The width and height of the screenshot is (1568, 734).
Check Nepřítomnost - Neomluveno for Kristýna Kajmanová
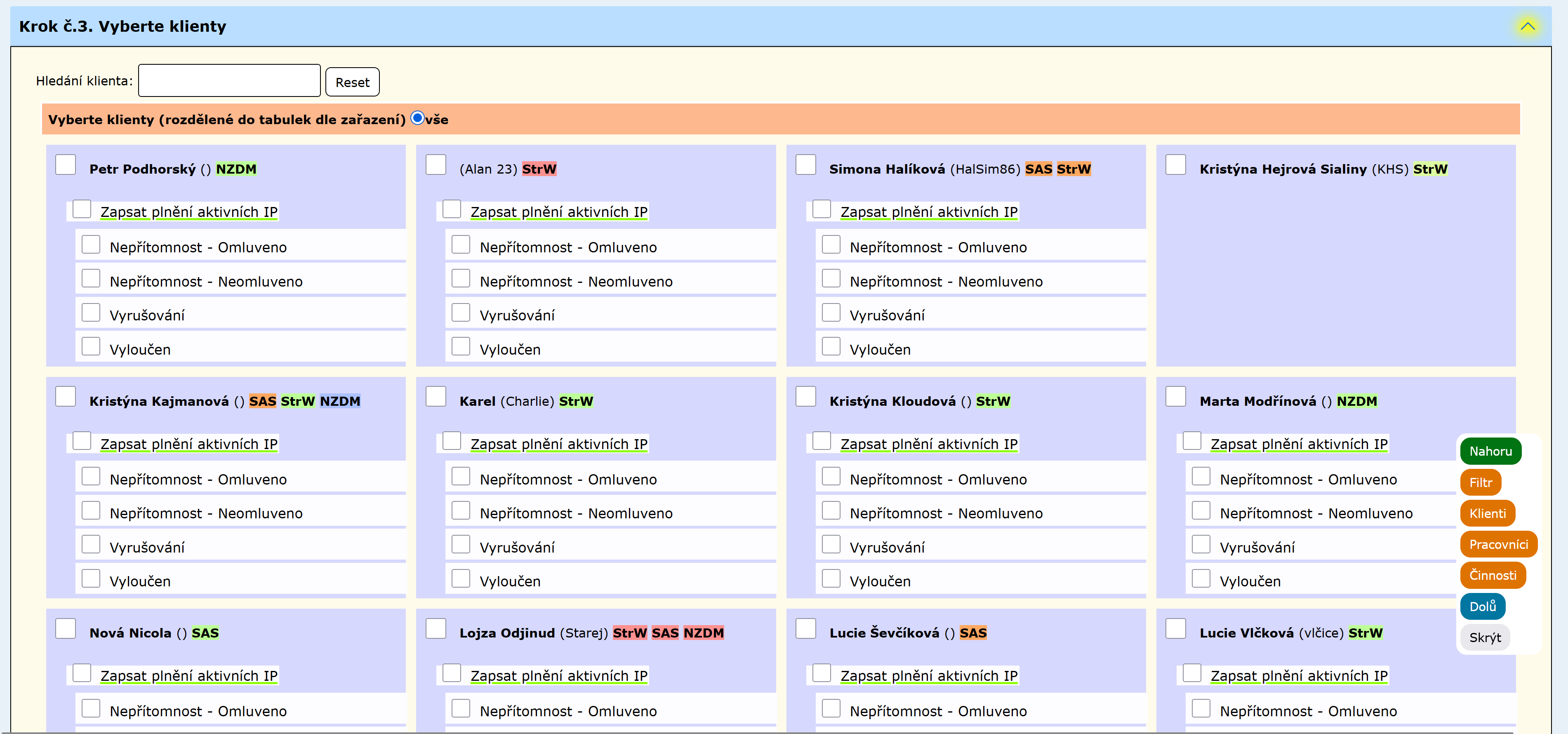coord(91,510)
